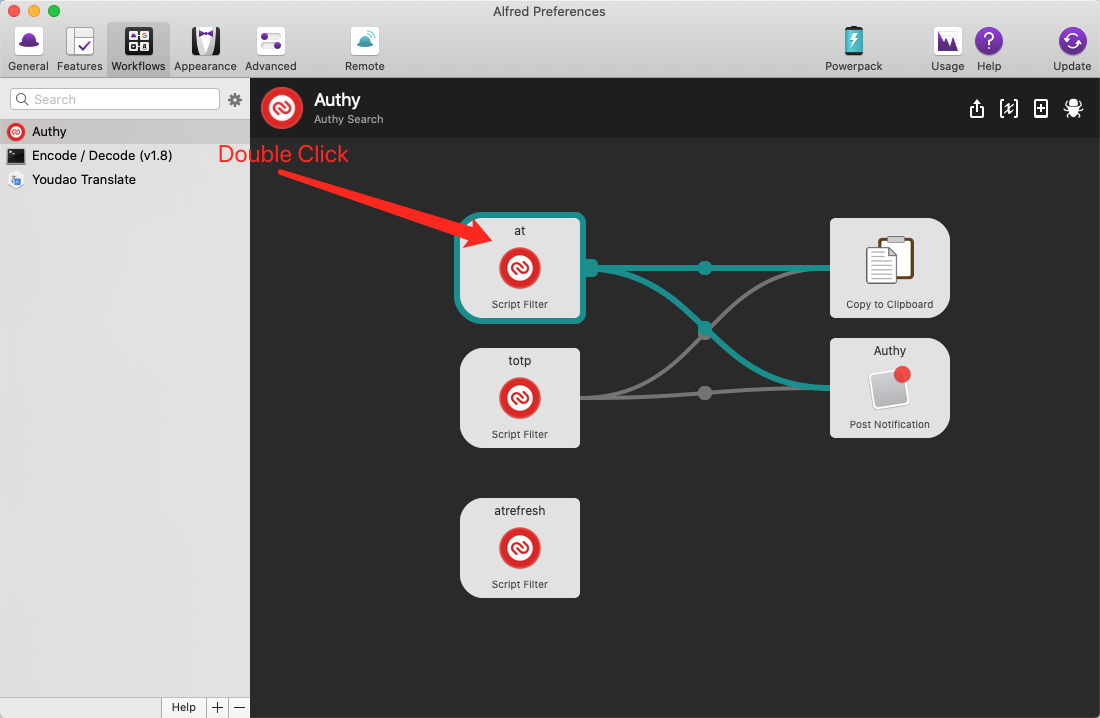Open the Remote preferences

coord(365,50)
